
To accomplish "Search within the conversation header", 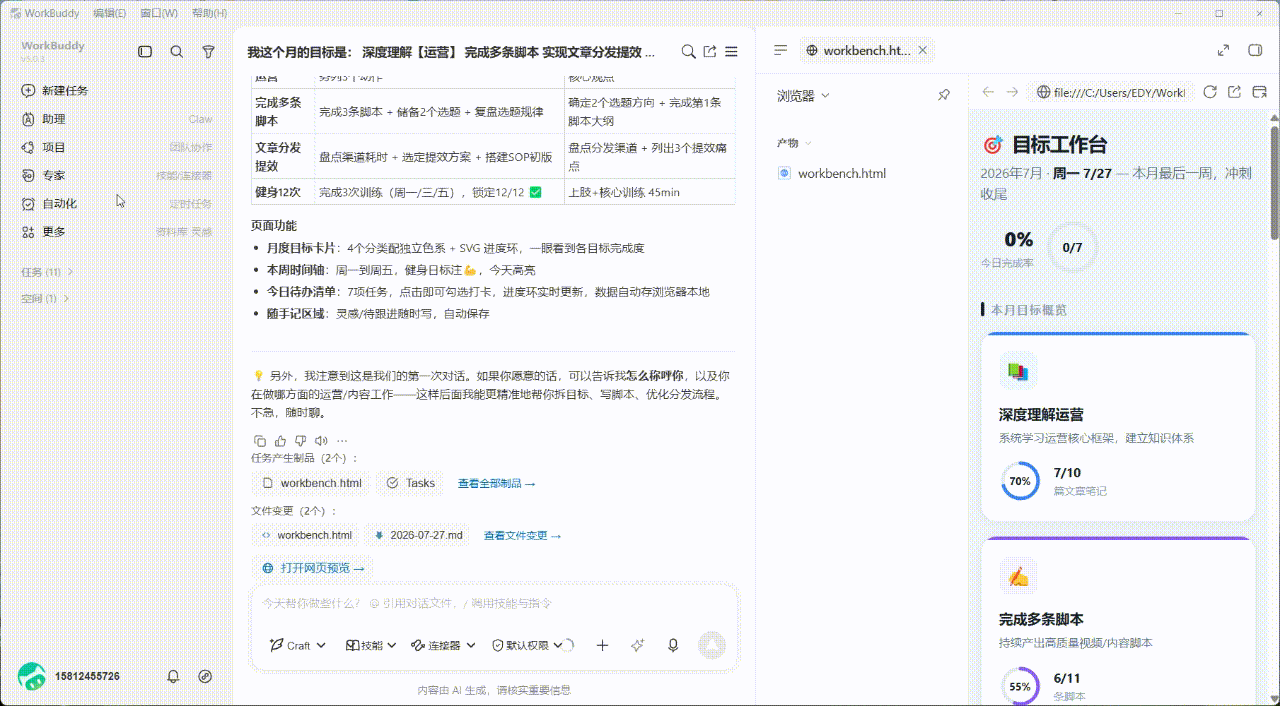I will click(688, 51).
